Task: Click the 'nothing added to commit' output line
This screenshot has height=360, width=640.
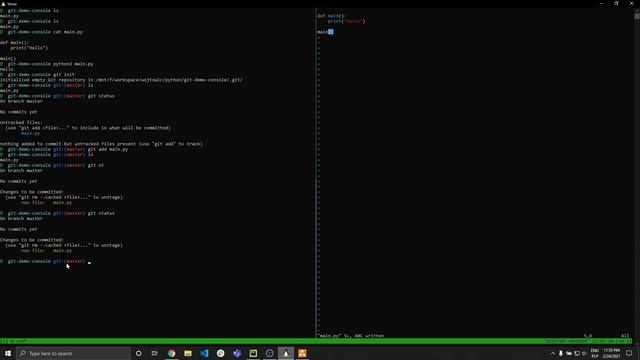Action: [101, 144]
